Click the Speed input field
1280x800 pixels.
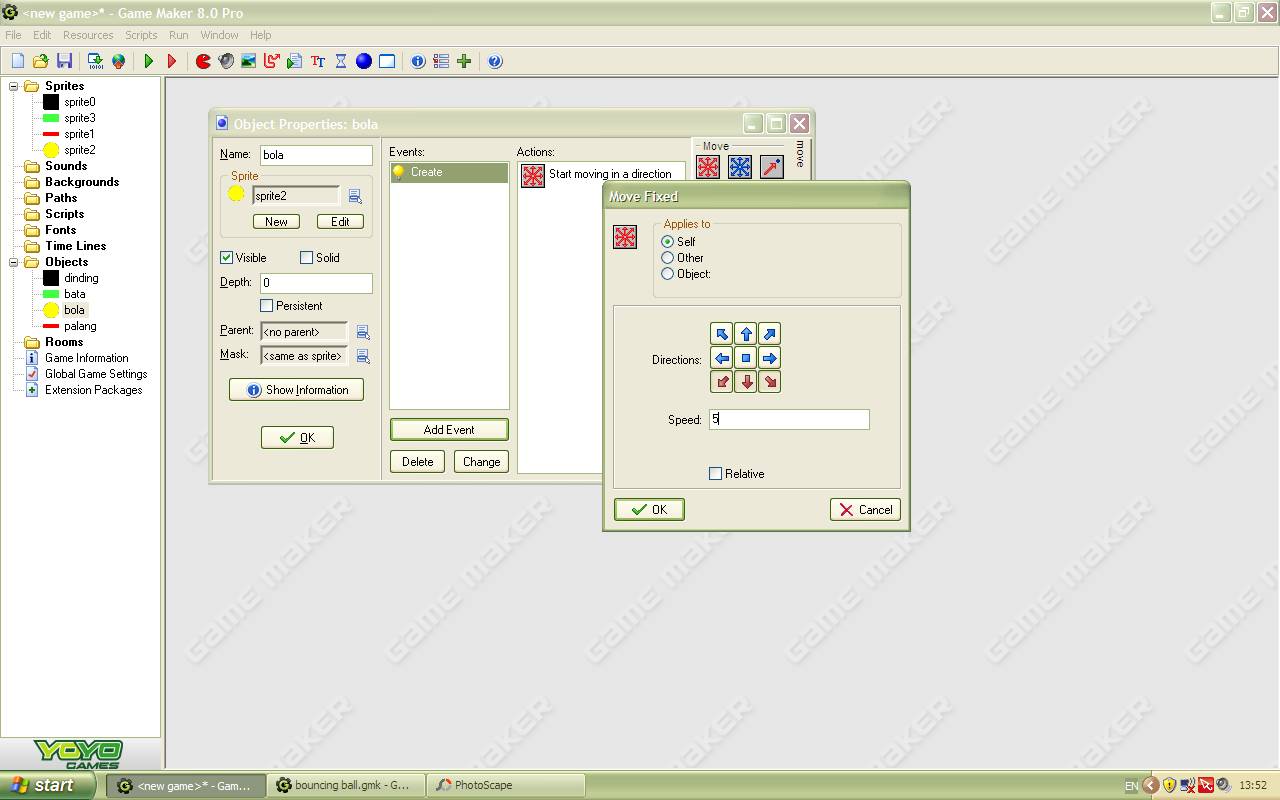tap(789, 419)
